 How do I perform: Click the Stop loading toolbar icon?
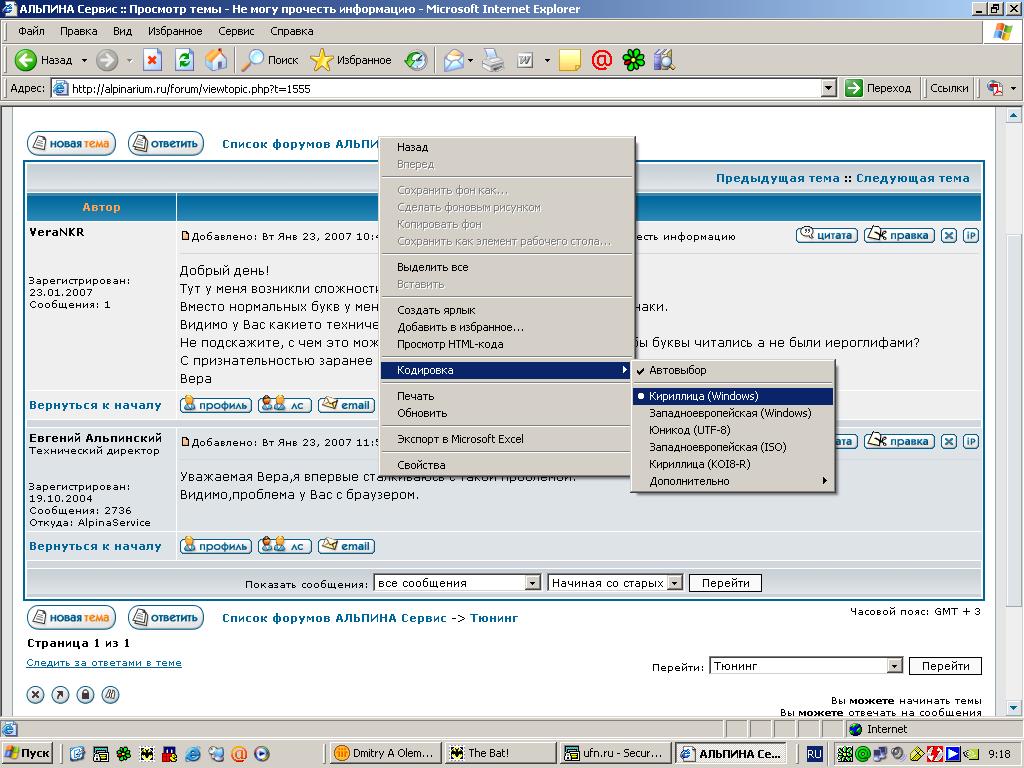(x=152, y=60)
